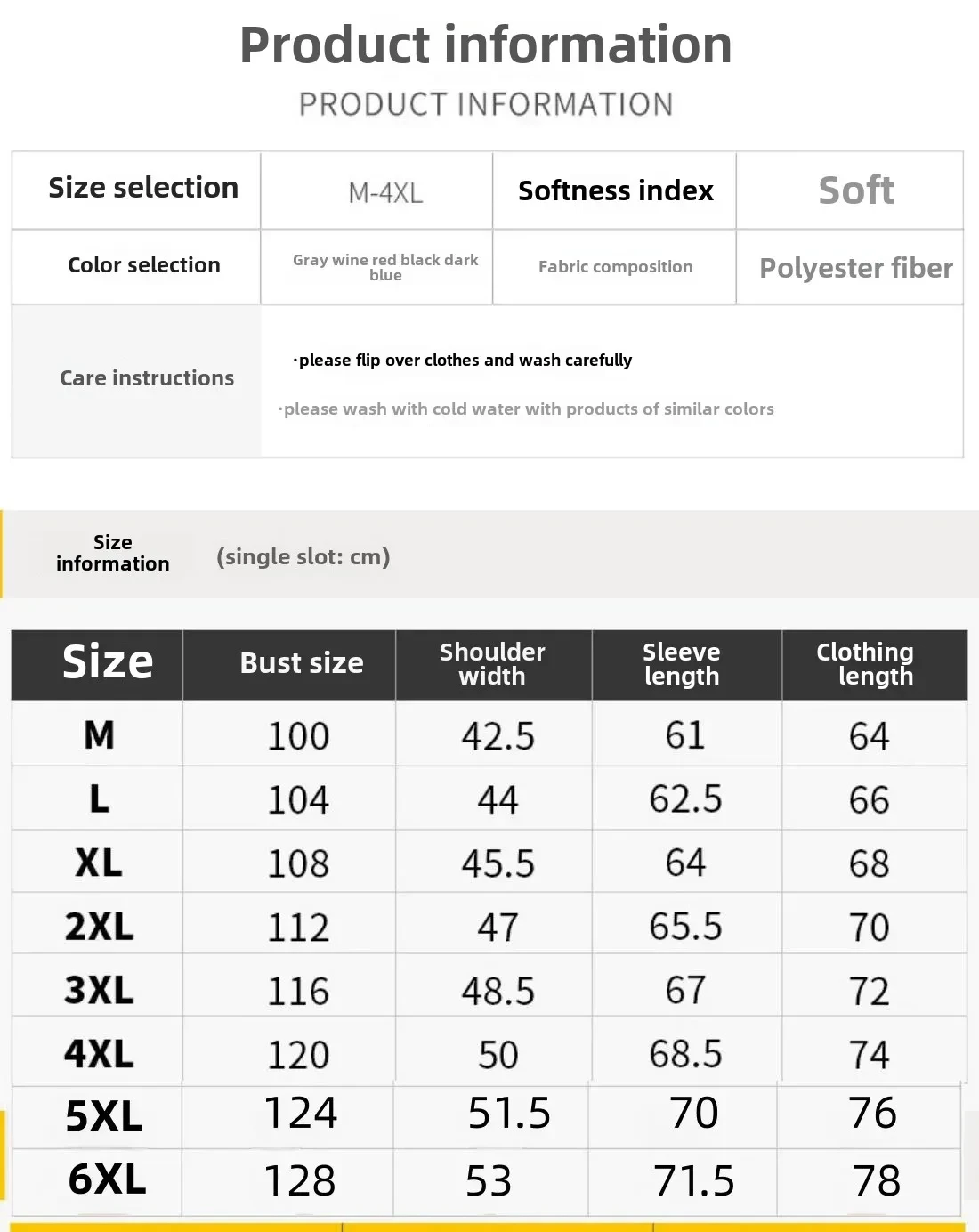Viewport: 979px width, 1232px height.
Task: Click the cold water wash care line
Action: click(x=527, y=409)
